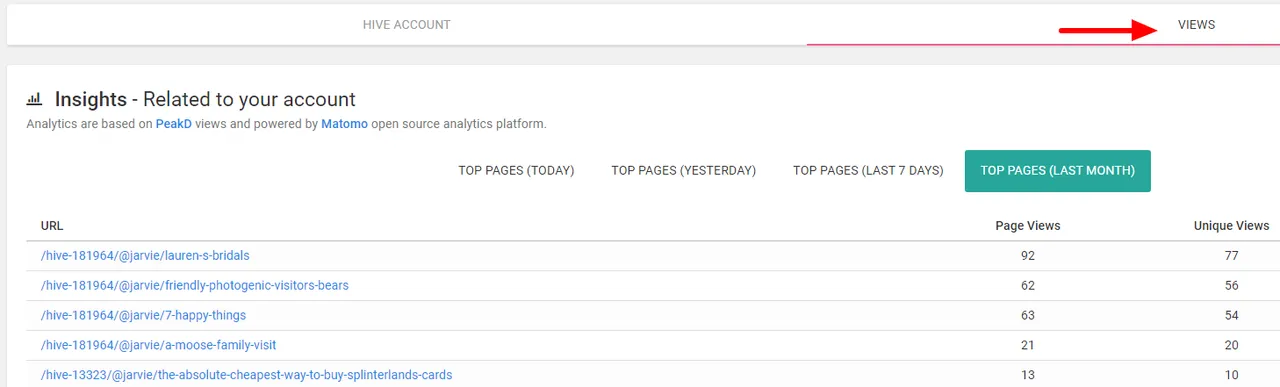The height and width of the screenshot is (387, 1280).
Task: Open the PeakD link
Action: 173,124
